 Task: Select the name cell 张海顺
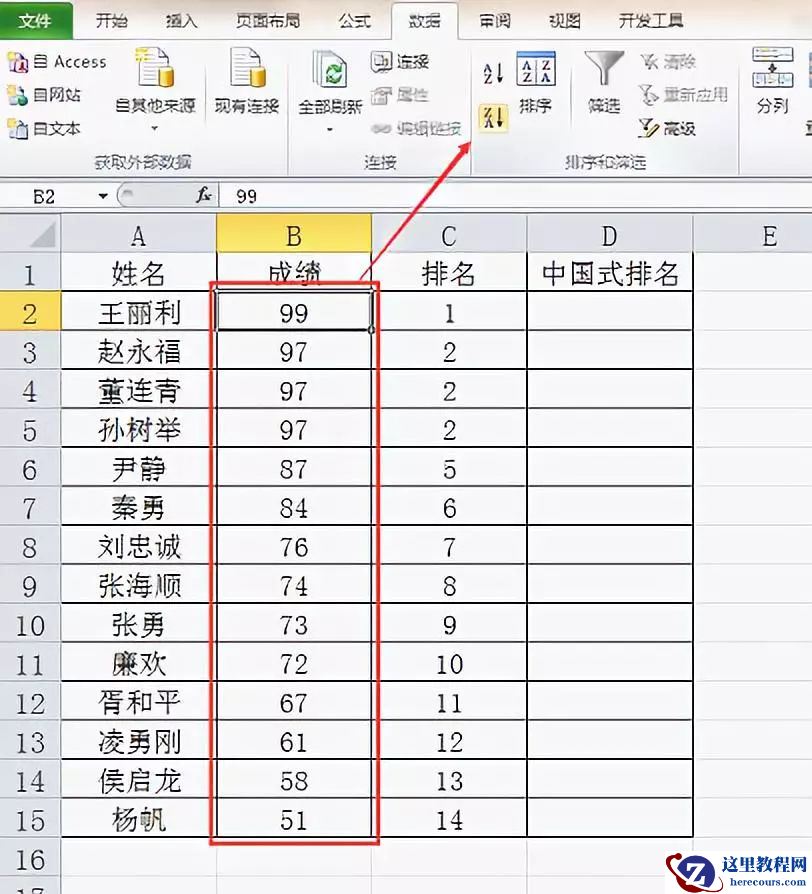[139, 584]
